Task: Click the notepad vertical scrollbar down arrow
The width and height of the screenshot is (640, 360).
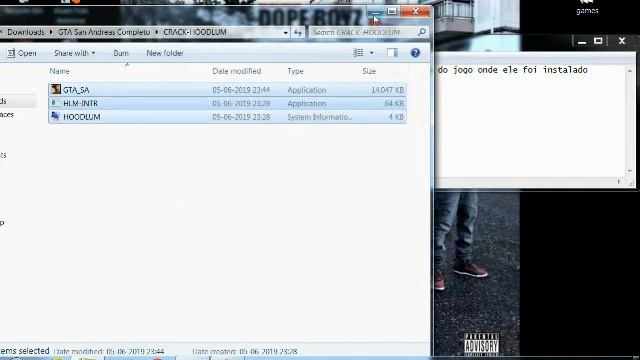Action: (630, 171)
